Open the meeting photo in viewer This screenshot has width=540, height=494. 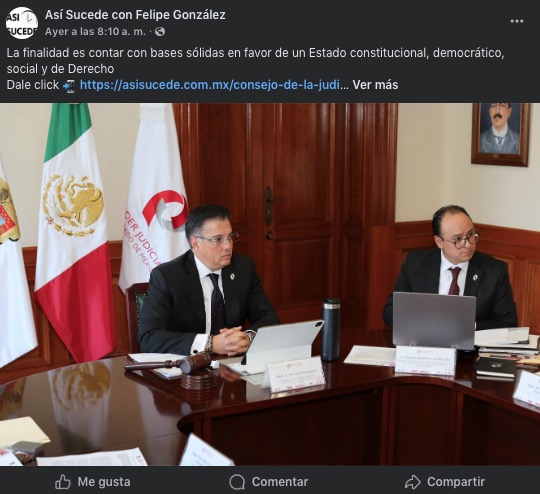(270, 284)
